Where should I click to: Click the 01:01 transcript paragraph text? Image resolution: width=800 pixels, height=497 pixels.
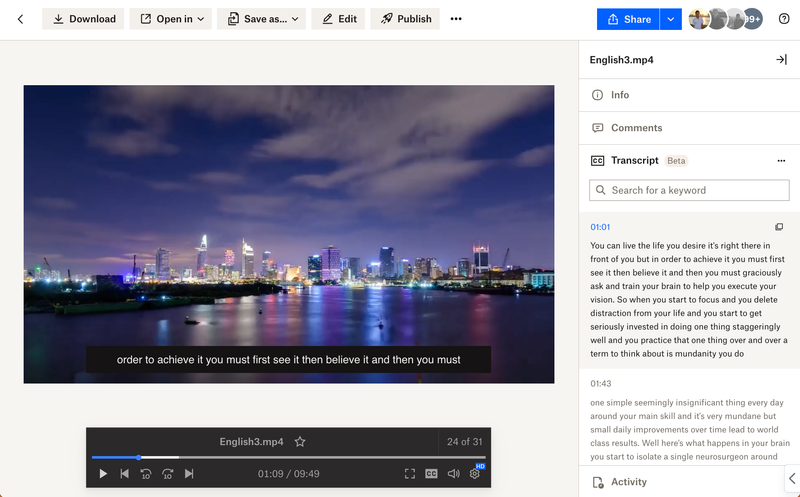point(689,300)
